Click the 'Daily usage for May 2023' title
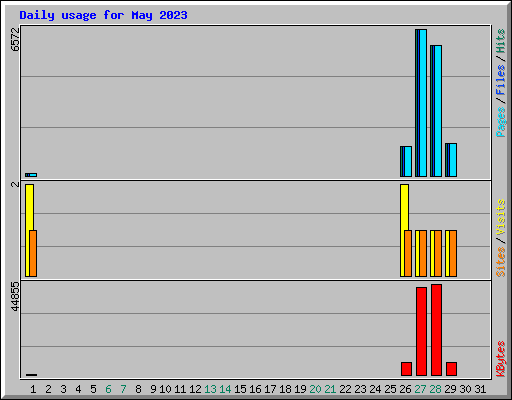The image size is (512, 400). click(x=103, y=15)
